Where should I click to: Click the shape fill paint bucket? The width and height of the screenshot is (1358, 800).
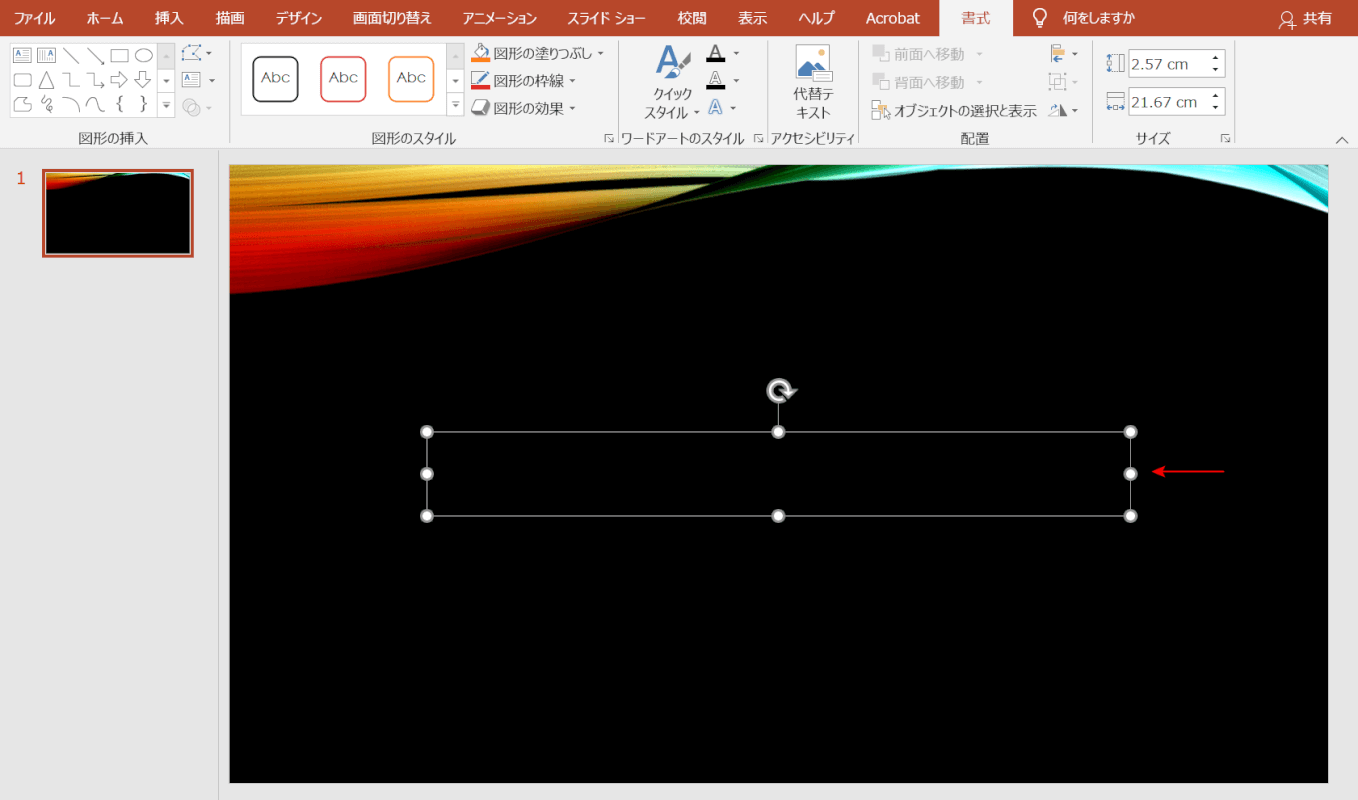481,53
